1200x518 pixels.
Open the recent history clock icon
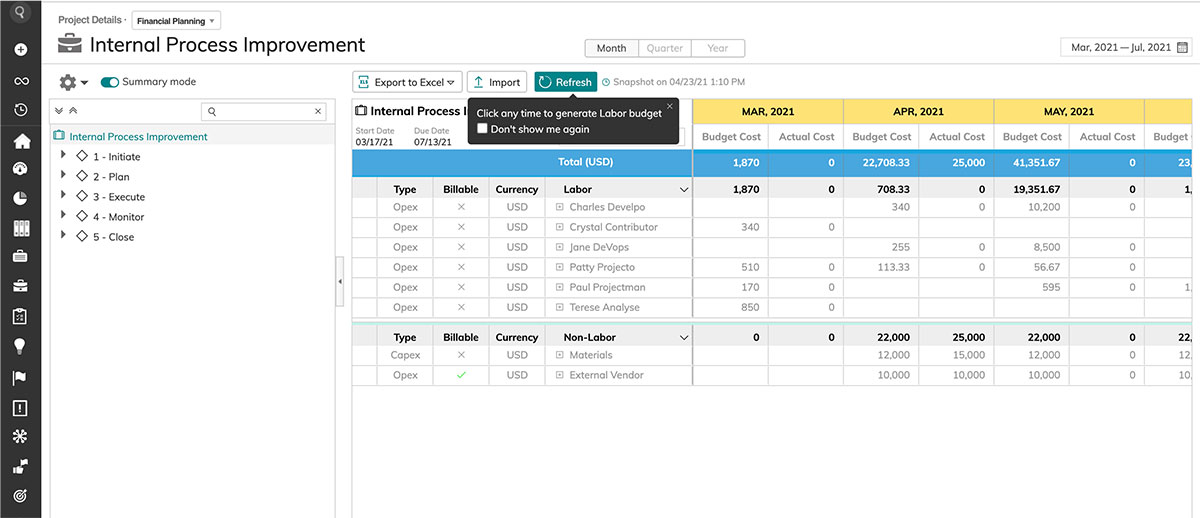(x=20, y=110)
